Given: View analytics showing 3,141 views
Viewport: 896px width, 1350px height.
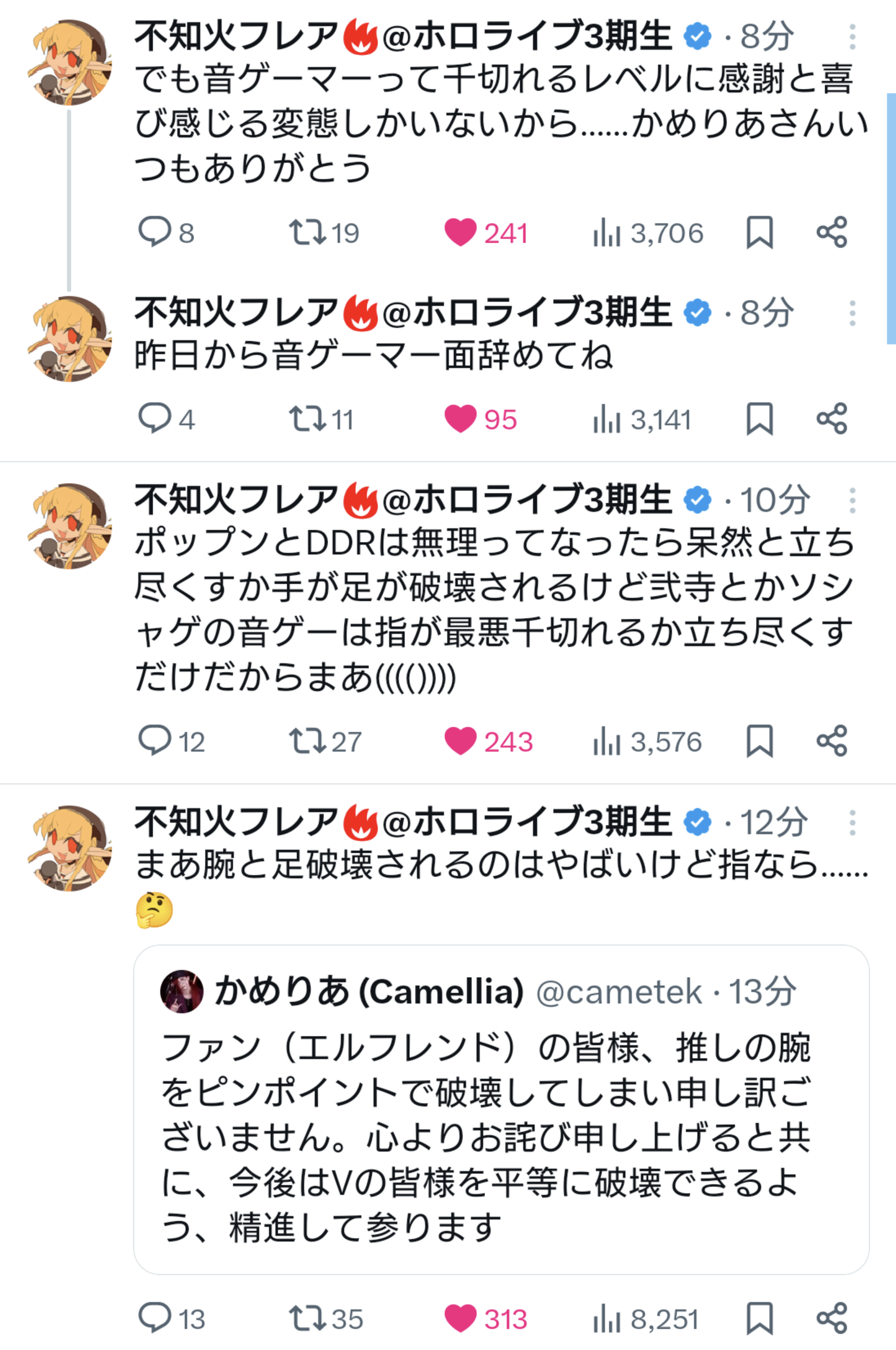Looking at the screenshot, I should (642, 419).
